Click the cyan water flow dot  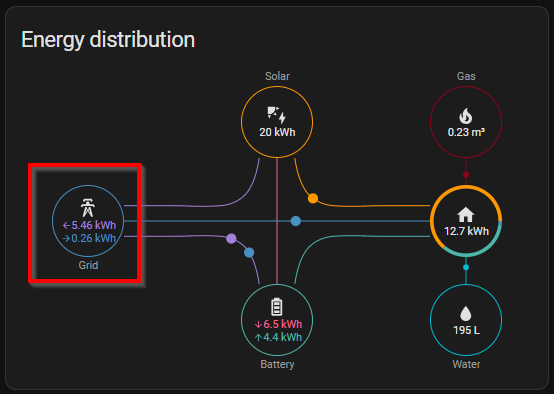(466, 267)
